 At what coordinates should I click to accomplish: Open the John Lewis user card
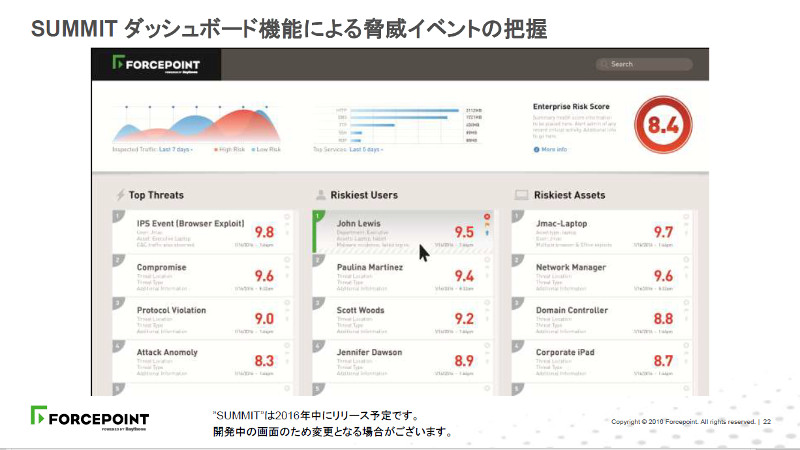[403, 232]
